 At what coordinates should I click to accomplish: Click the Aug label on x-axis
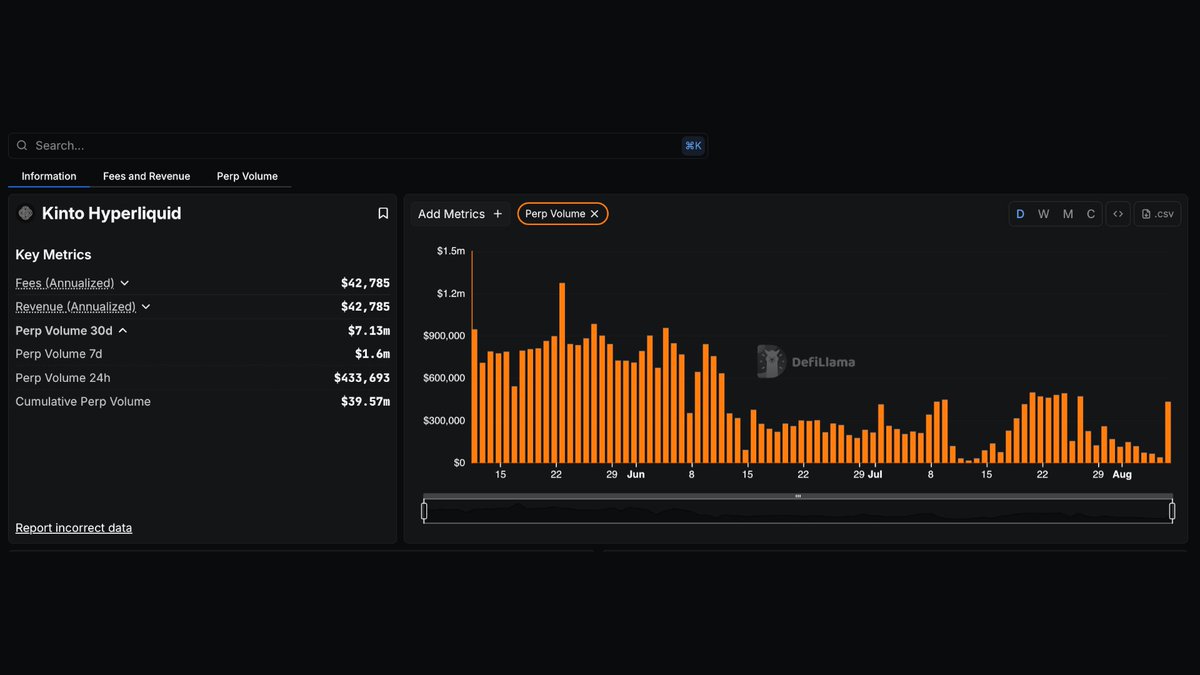pyautogui.click(x=1122, y=475)
